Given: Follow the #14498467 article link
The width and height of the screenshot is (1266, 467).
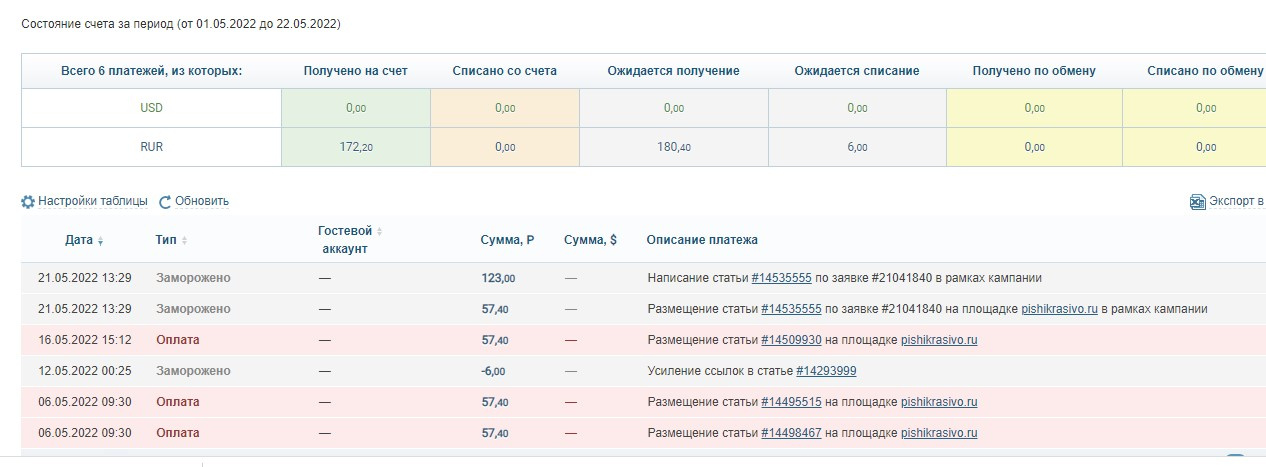Looking at the screenshot, I should pyautogui.click(x=791, y=433).
